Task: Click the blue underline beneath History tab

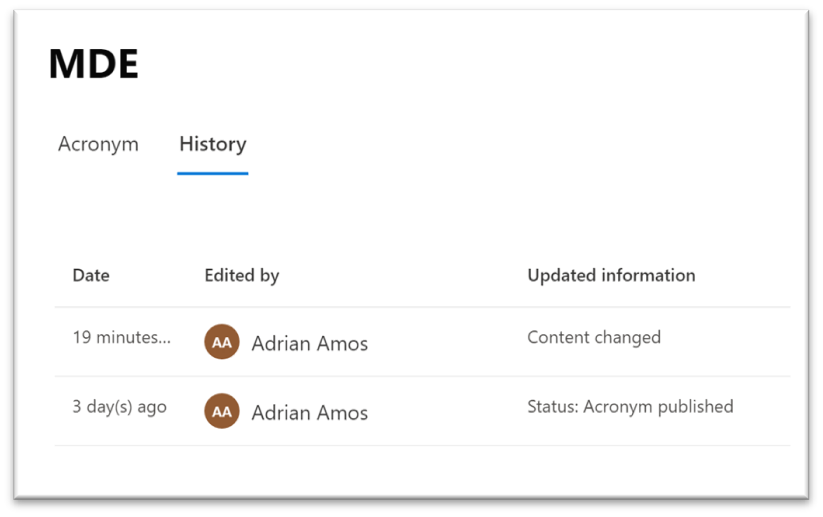Action: coord(212,173)
